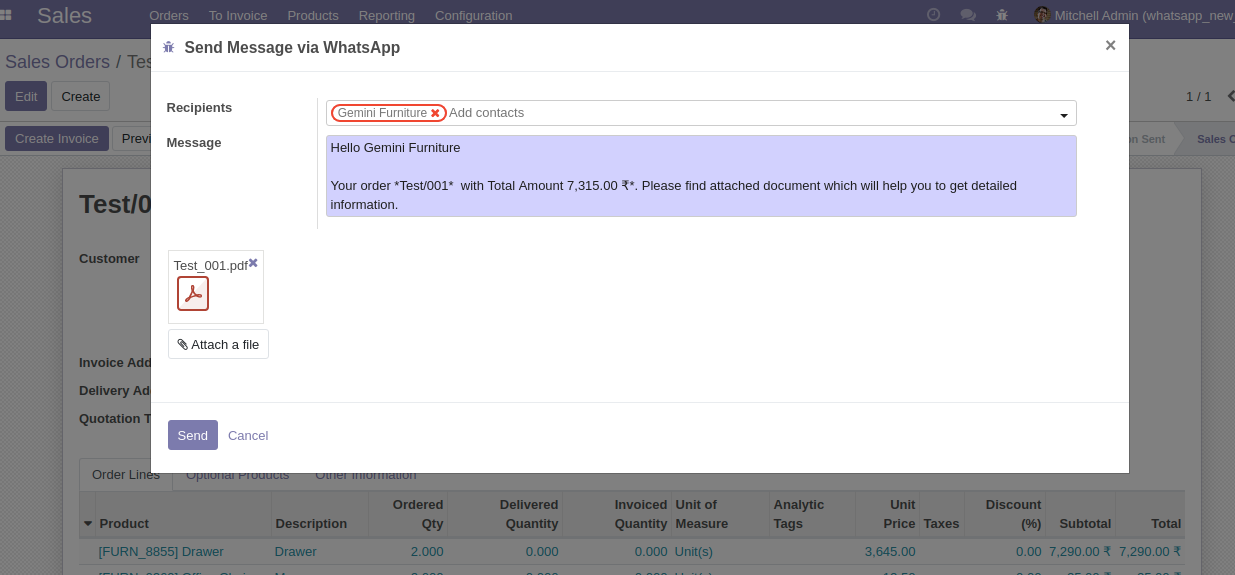Open the Orders menu
The width and height of the screenshot is (1235, 575).
point(169,15)
